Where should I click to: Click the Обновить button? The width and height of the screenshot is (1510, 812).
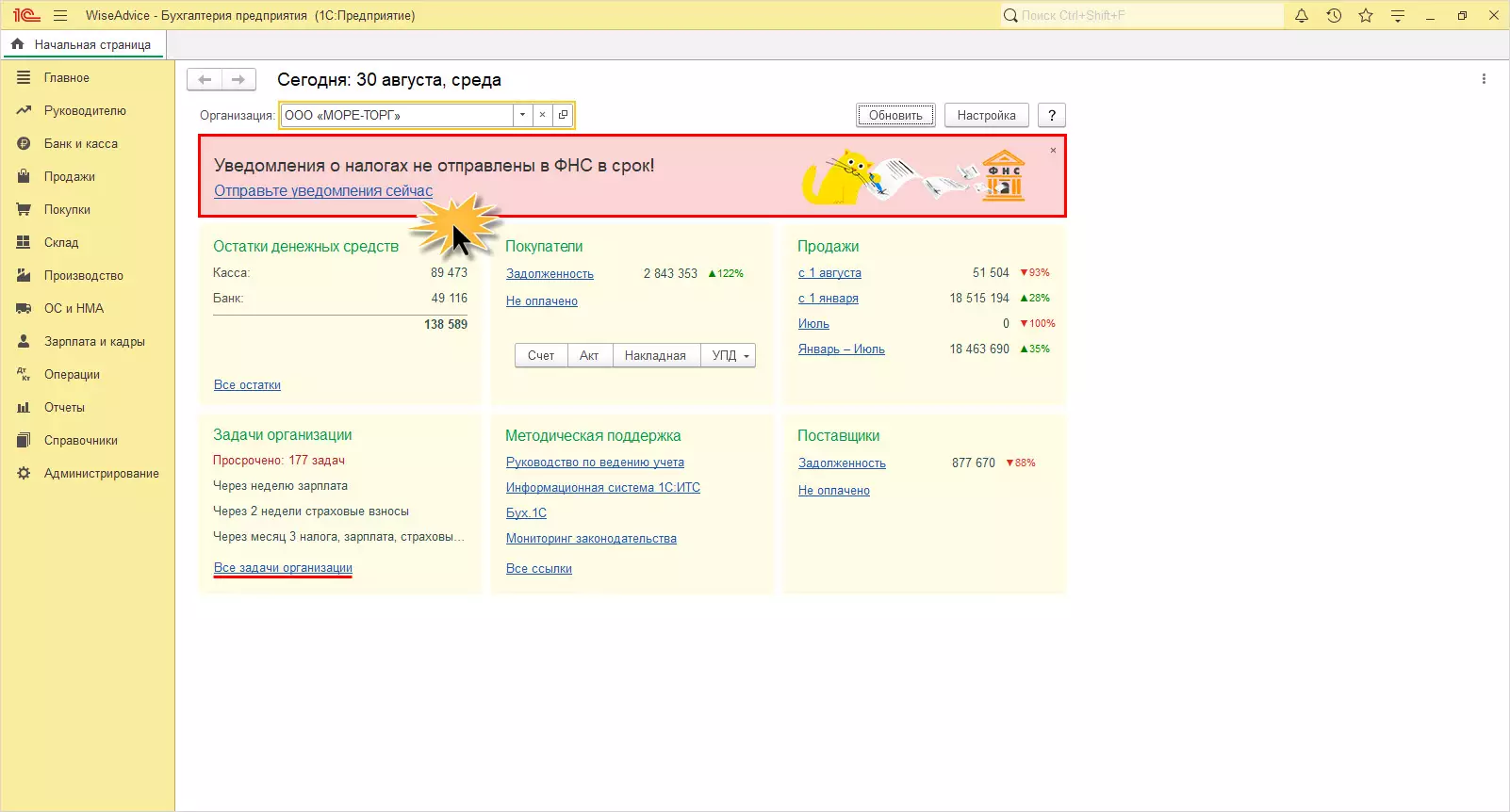point(895,115)
